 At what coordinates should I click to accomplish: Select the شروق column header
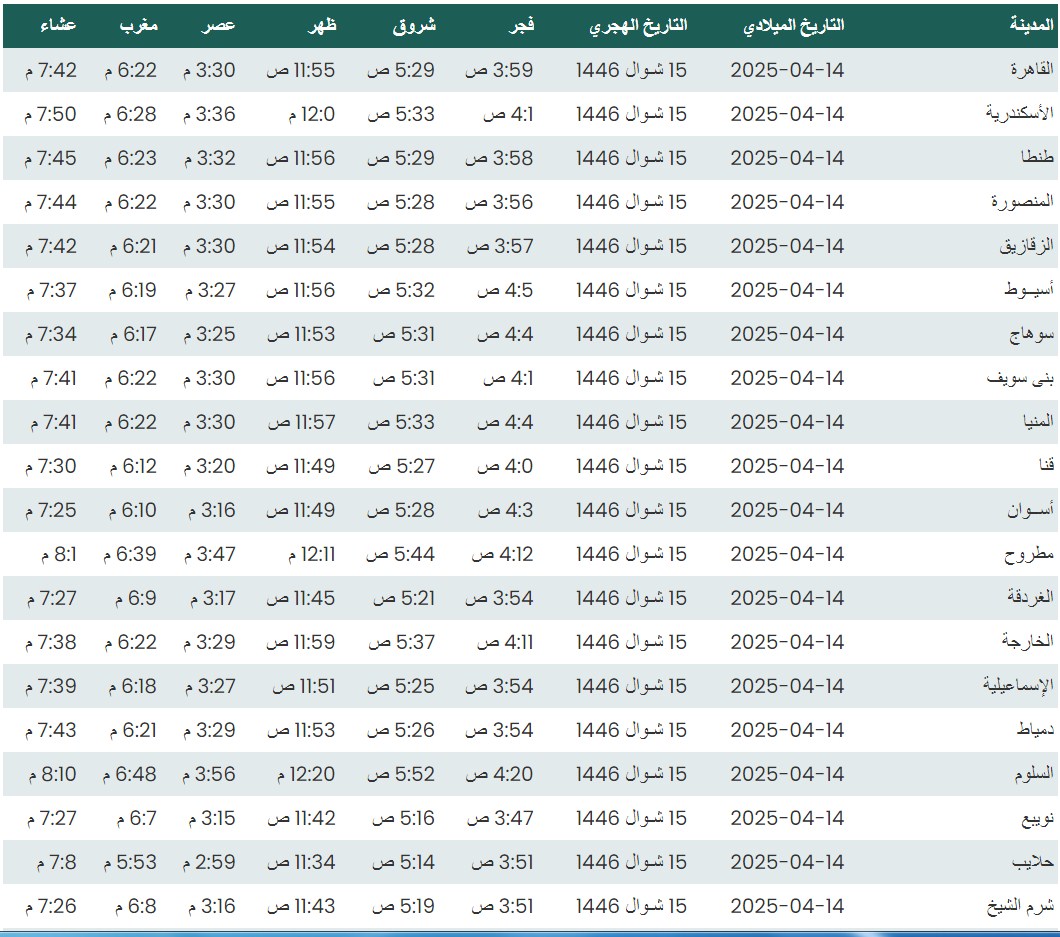pyautogui.click(x=414, y=26)
